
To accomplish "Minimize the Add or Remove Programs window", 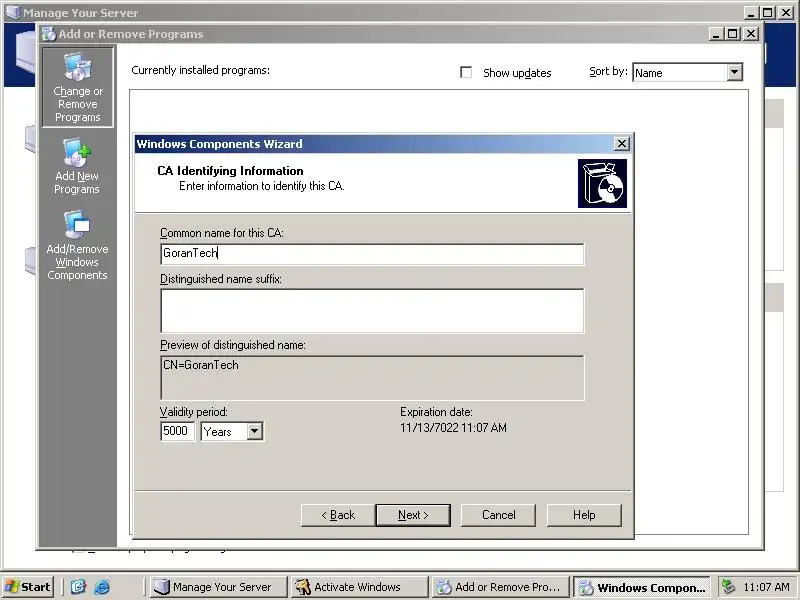I will tap(716, 34).
